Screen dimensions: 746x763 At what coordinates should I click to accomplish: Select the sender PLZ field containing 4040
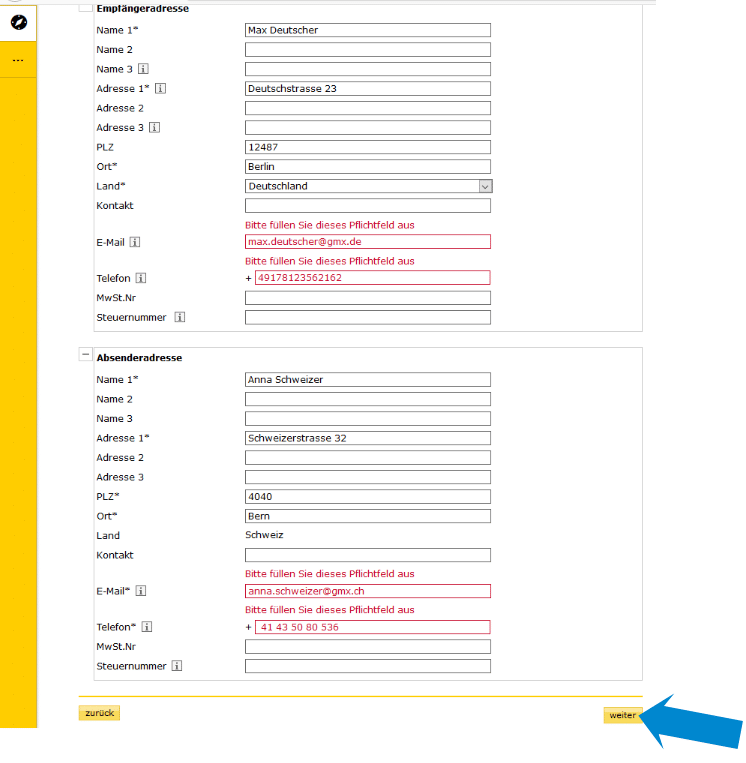(367, 497)
